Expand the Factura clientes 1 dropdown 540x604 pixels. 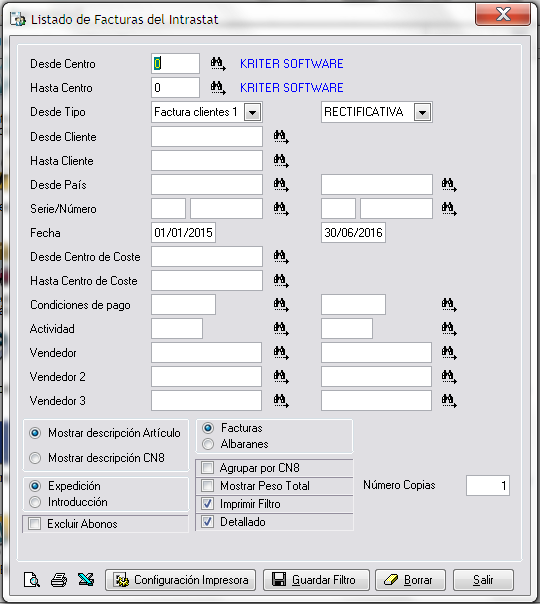(253, 112)
